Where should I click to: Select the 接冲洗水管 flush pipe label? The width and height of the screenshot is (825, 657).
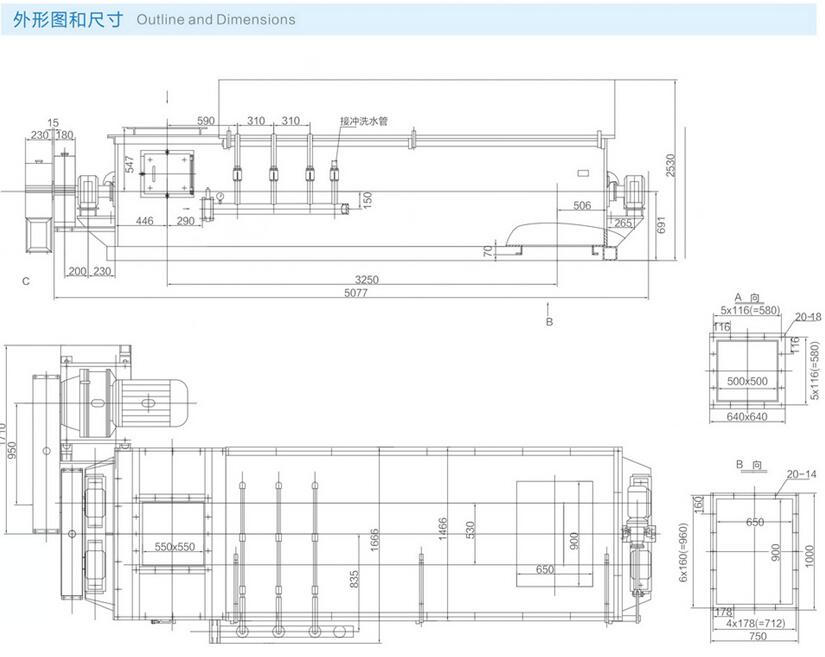[363, 121]
